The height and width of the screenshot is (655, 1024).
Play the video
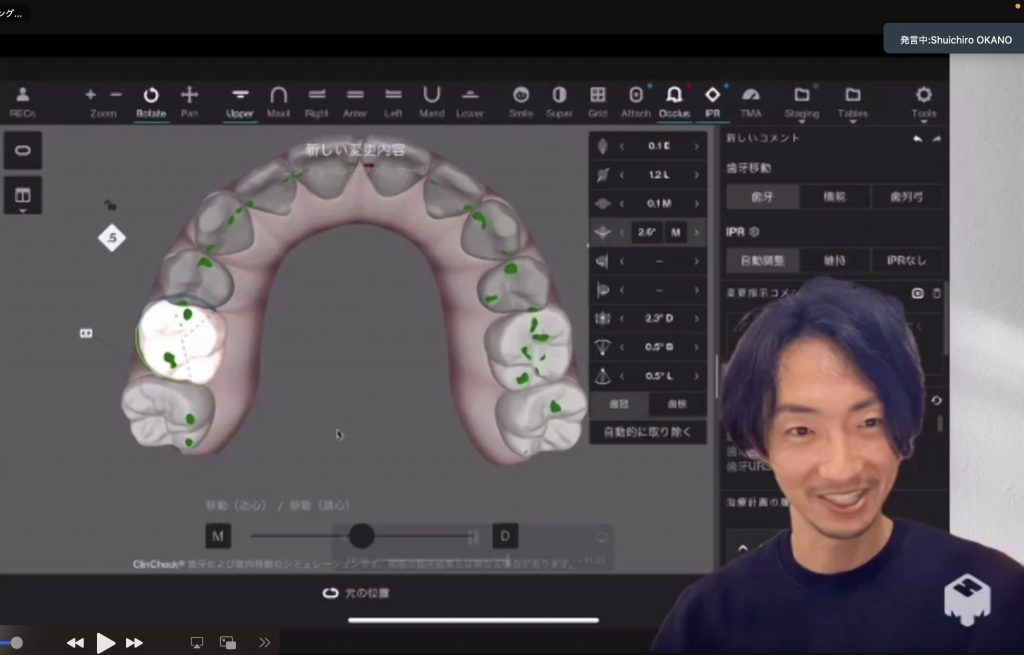click(105, 643)
